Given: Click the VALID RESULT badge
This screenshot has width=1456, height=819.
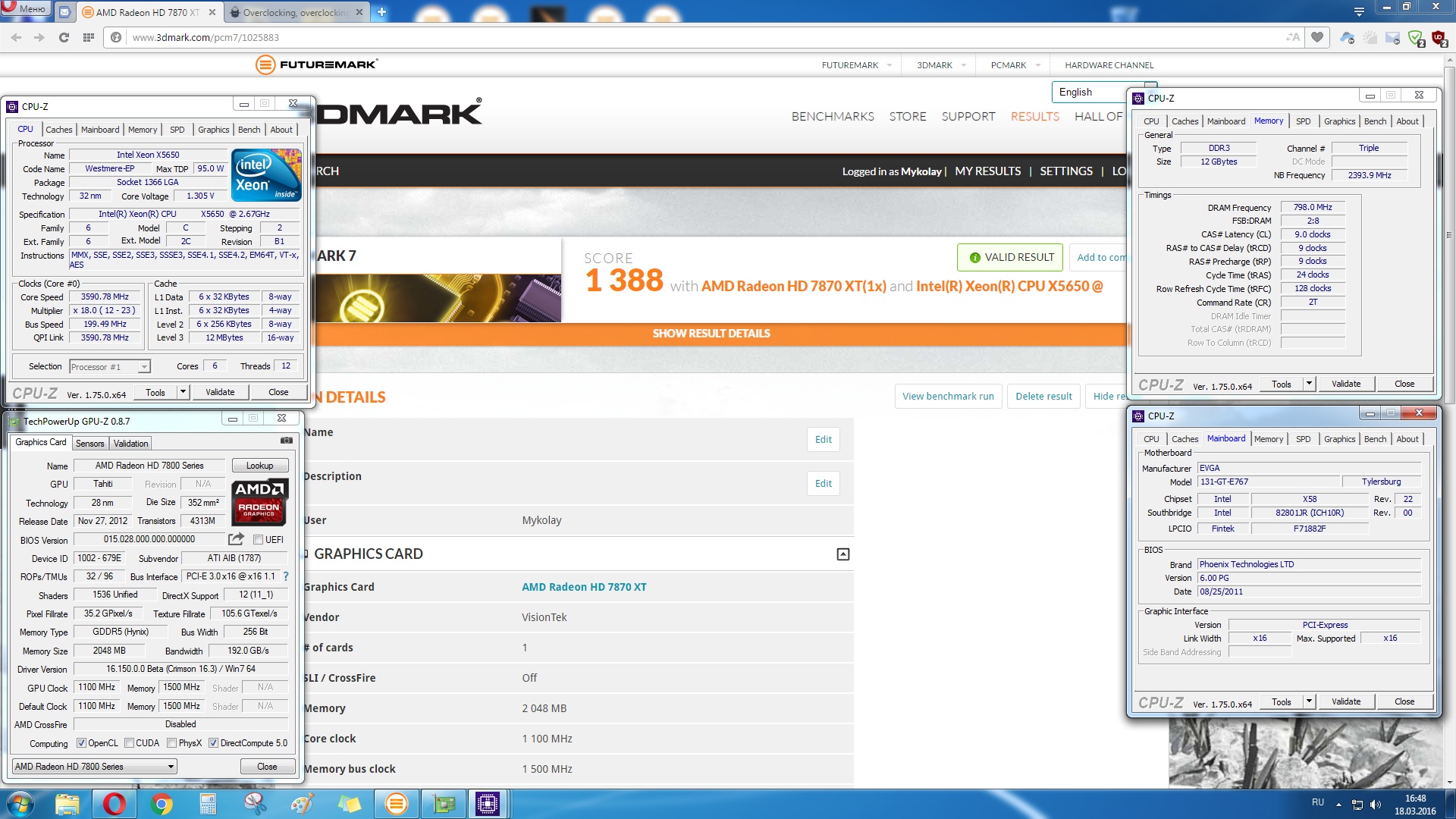Looking at the screenshot, I should (1010, 257).
